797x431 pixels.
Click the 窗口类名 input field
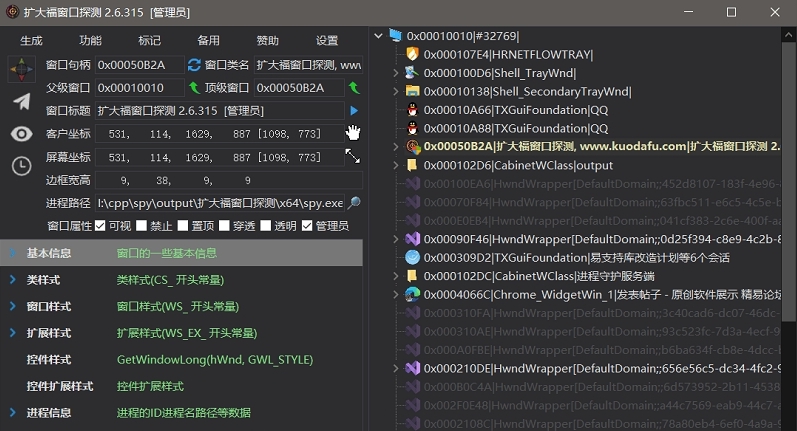tap(309, 65)
